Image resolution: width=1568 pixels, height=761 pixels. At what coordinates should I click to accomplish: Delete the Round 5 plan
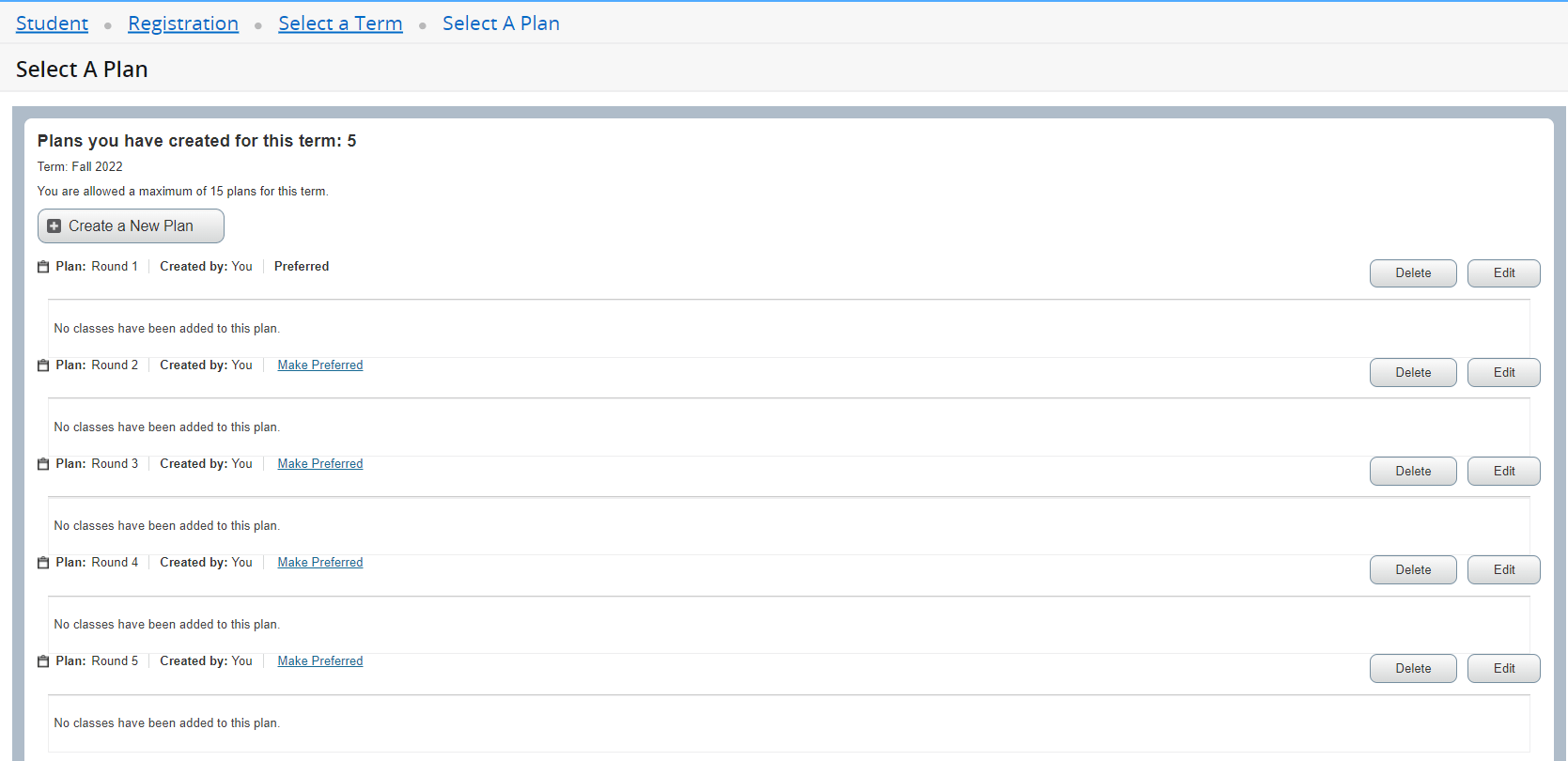(x=1413, y=669)
